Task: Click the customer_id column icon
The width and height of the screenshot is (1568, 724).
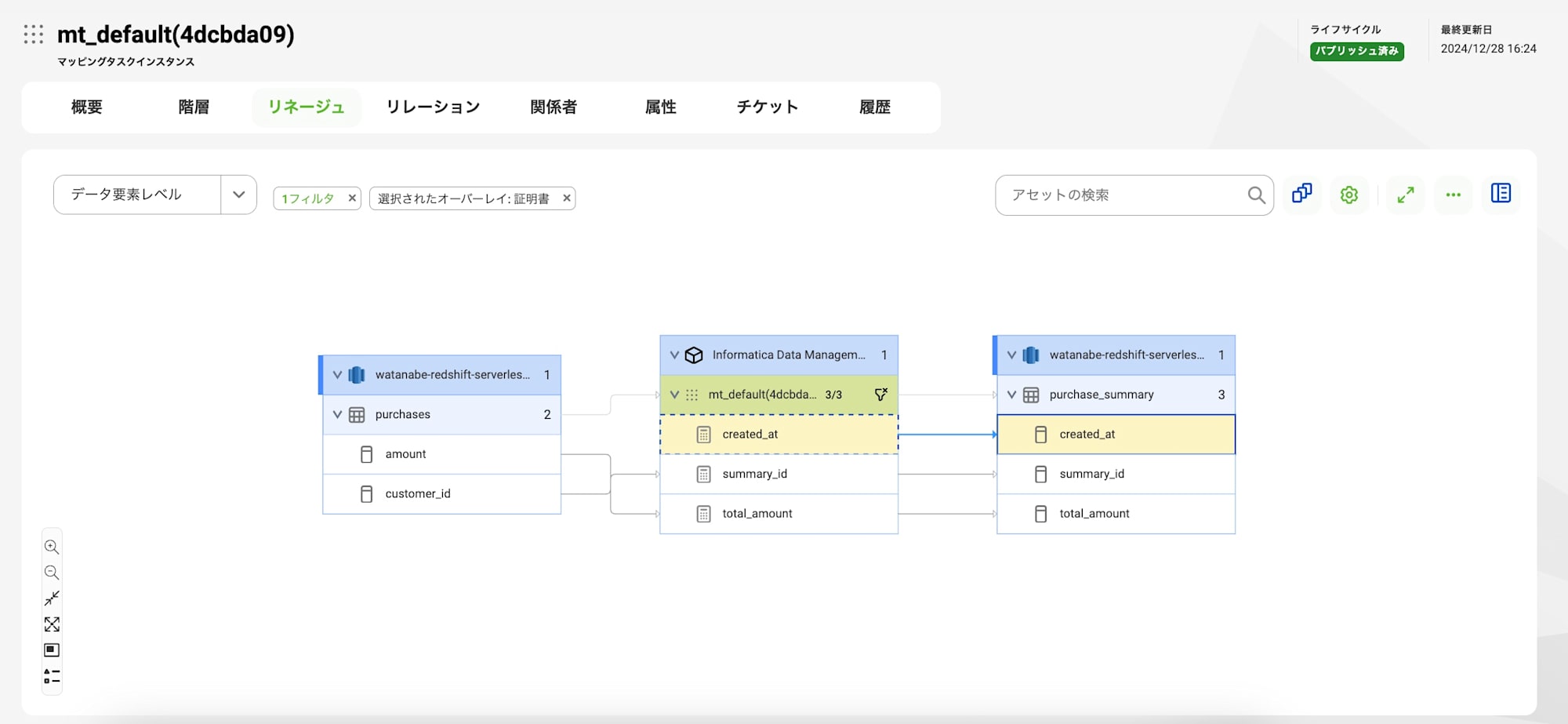Action: click(x=366, y=494)
